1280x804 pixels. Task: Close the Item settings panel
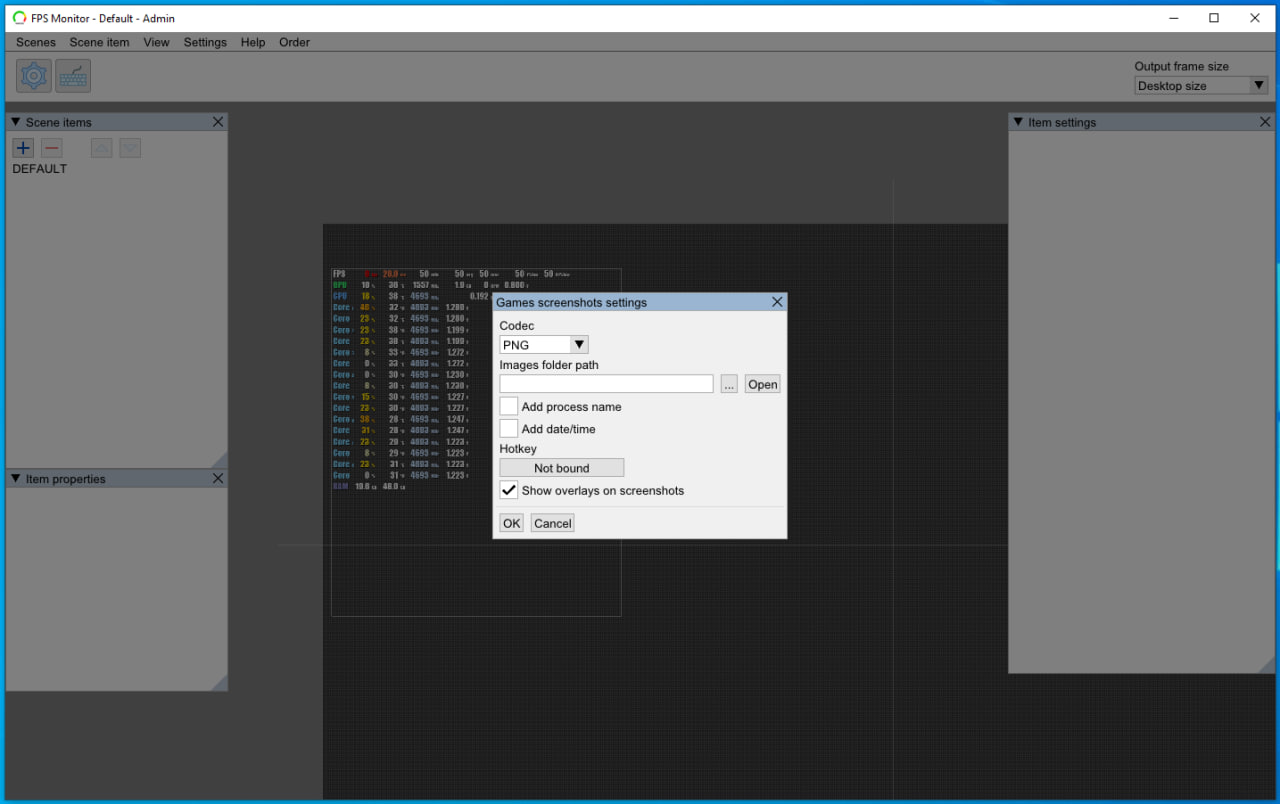(1265, 122)
